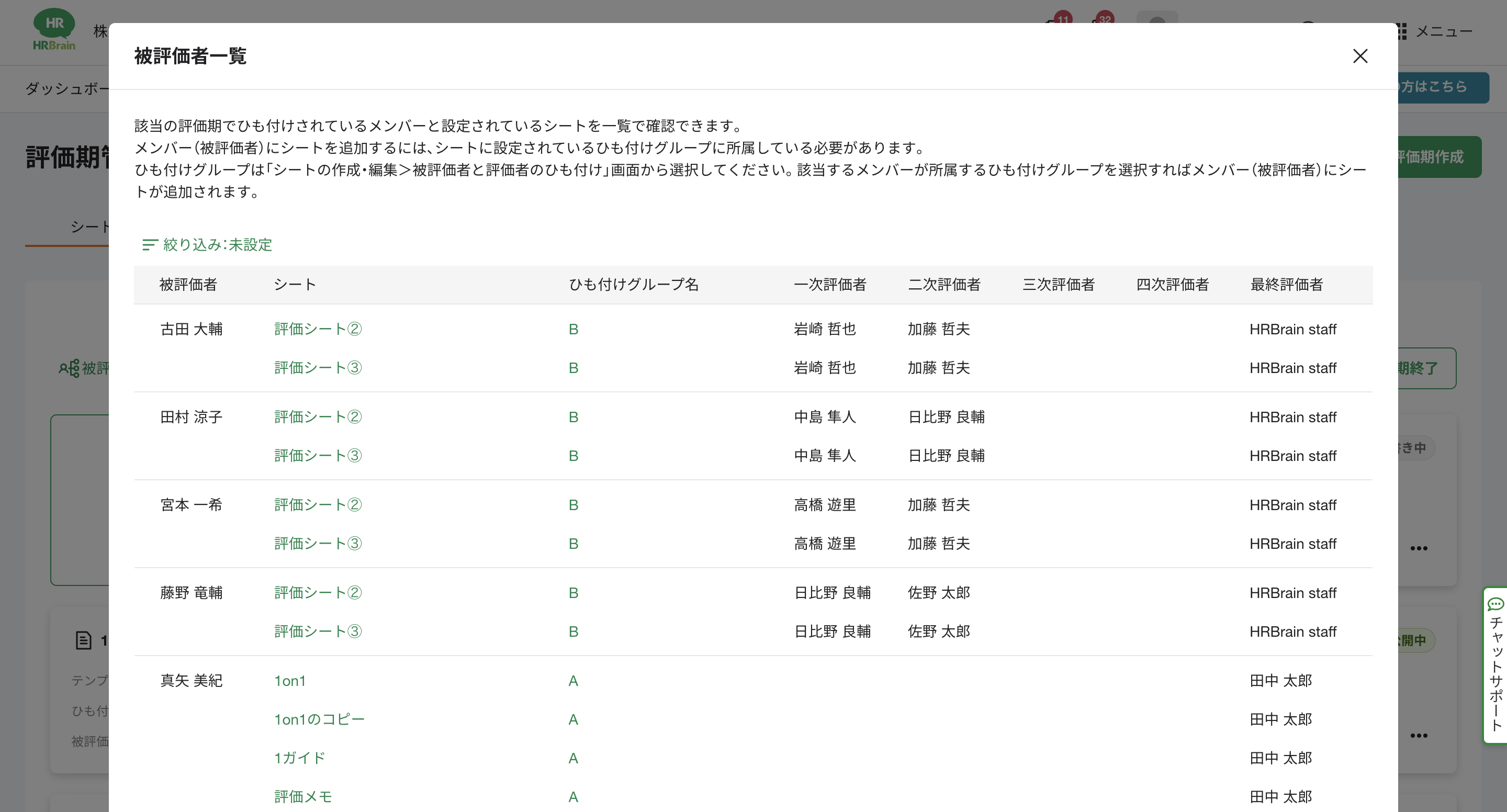Click 佐野 太郎 in 藤野 竜輔's 評価シート② row
This screenshot has width=1507, height=812.
(939, 593)
